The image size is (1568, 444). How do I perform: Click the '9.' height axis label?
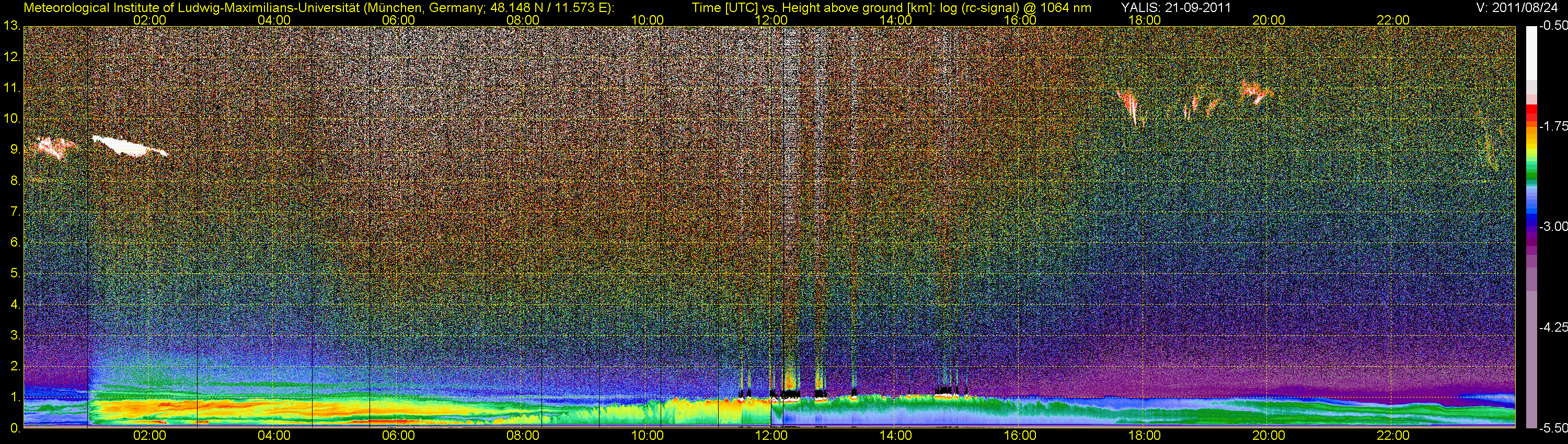pos(15,149)
